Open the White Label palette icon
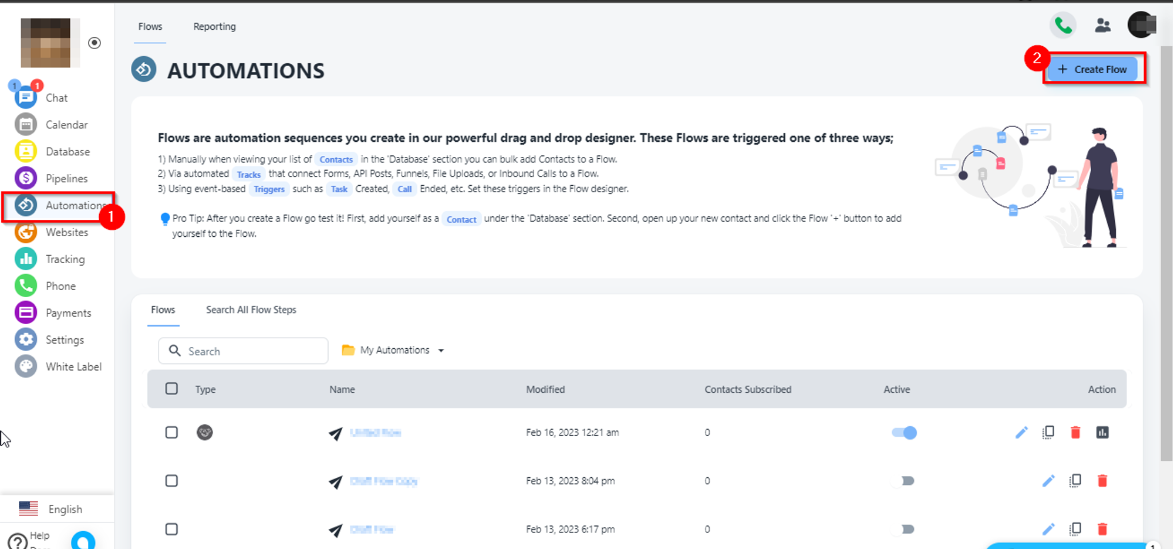This screenshot has height=549, width=1173. 27,367
